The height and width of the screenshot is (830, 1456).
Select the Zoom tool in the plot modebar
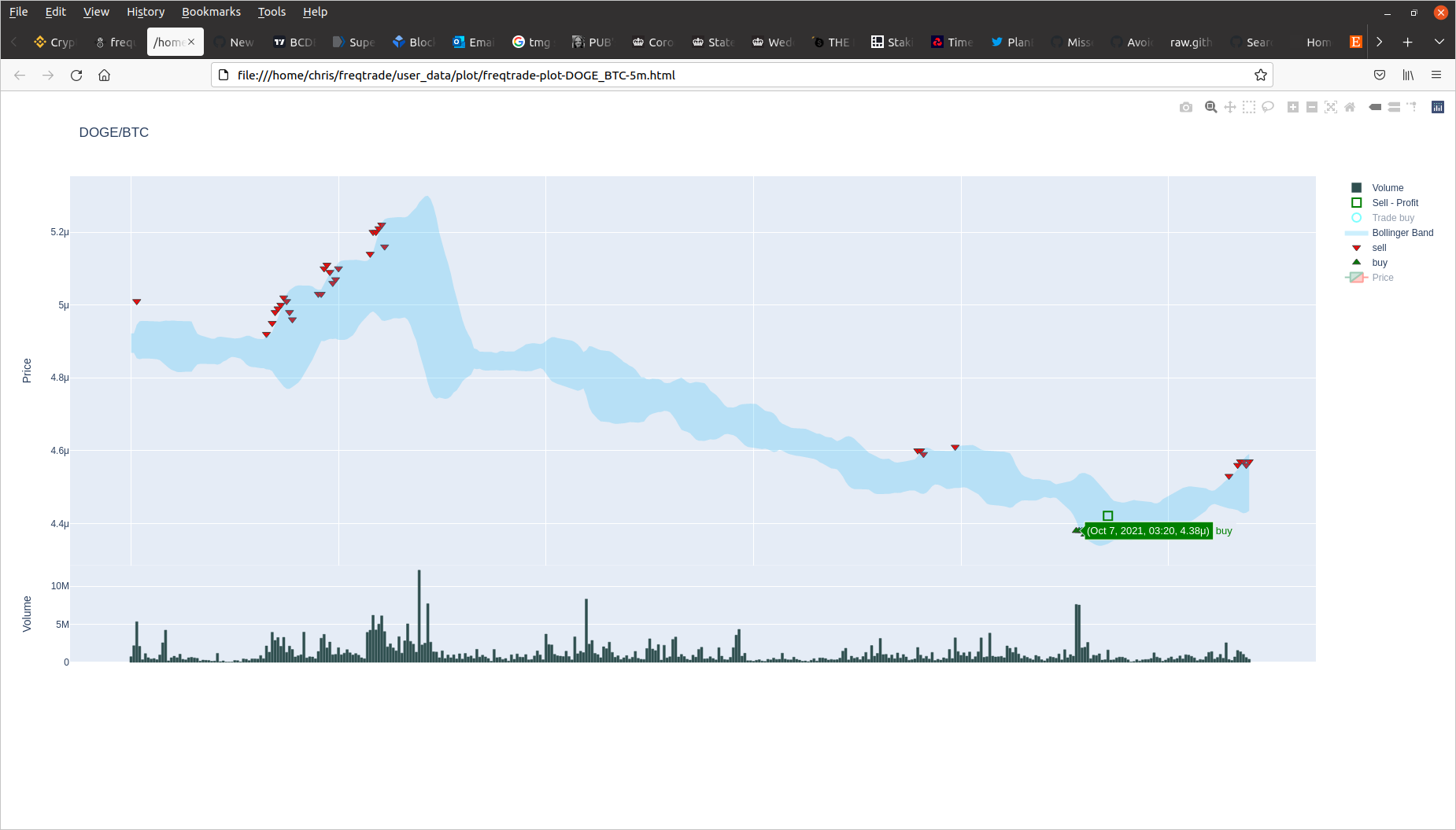click(1210, 107)
